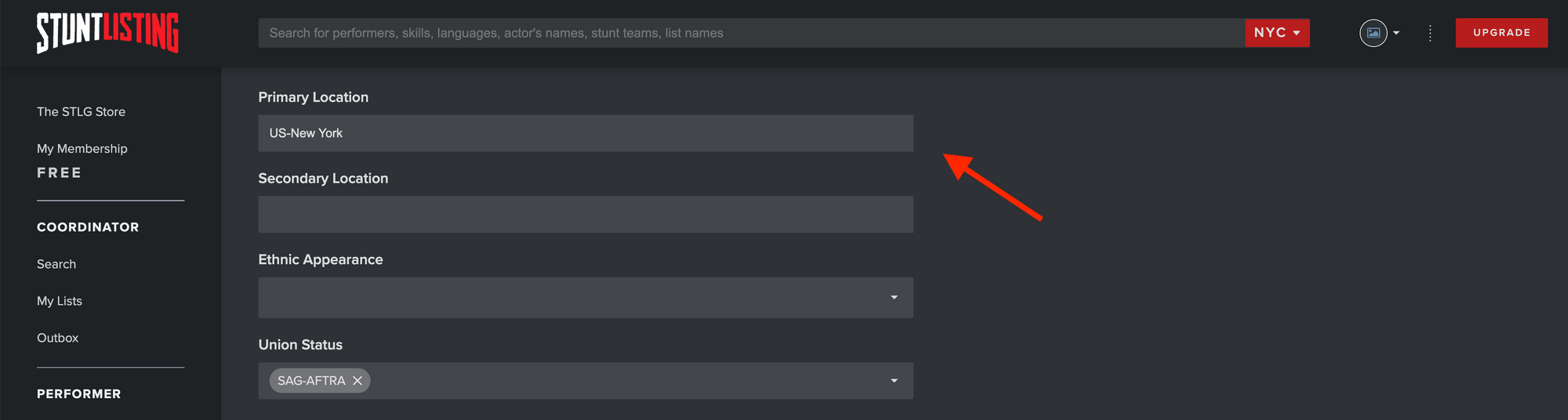The image size is (1568, 420).
Task: Remove the SAG-AFTRA tag with its X
Action: [x=358, y=381]
